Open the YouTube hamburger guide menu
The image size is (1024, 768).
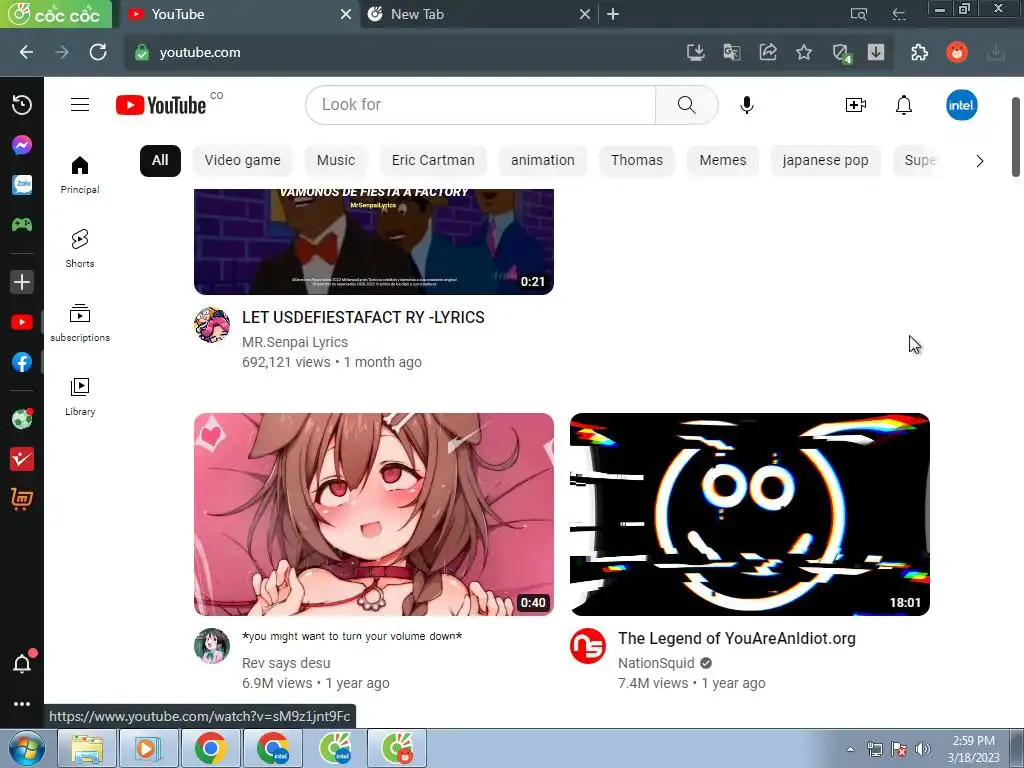point(80,104)
